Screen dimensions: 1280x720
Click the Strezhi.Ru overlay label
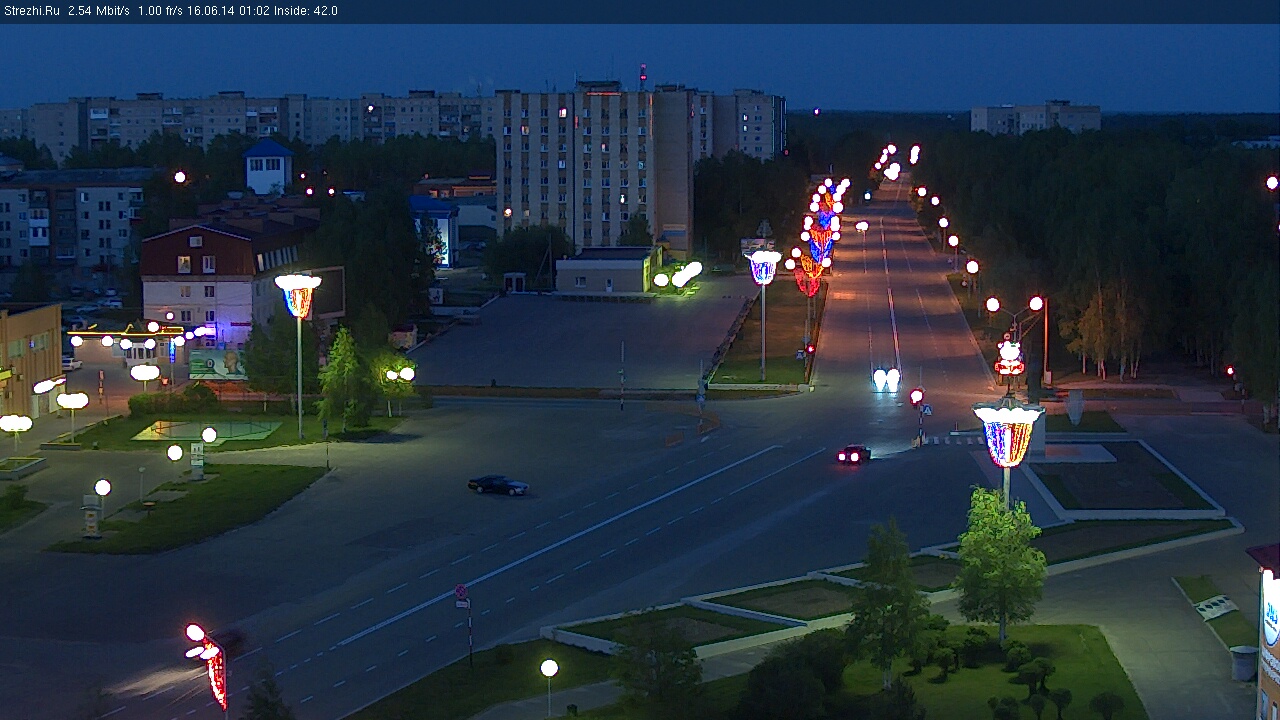tap(32, 11)
